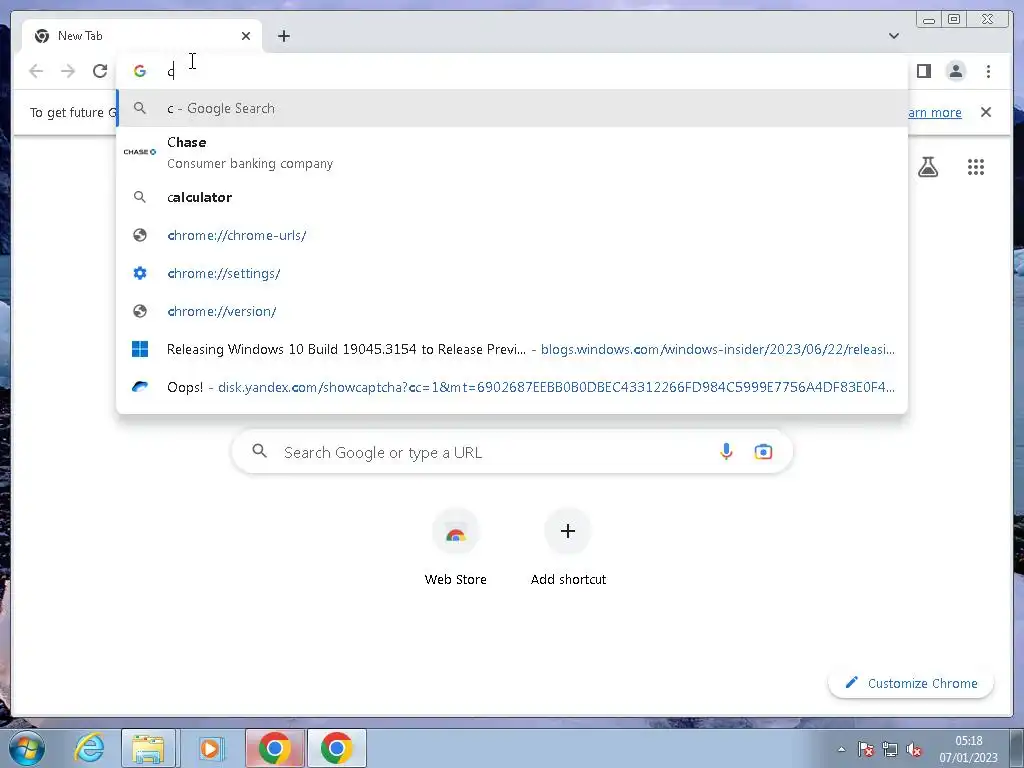This screenshot has width=1024, height=768.
Task: Open the Web Store shortcut
Action: coord(456,549)
